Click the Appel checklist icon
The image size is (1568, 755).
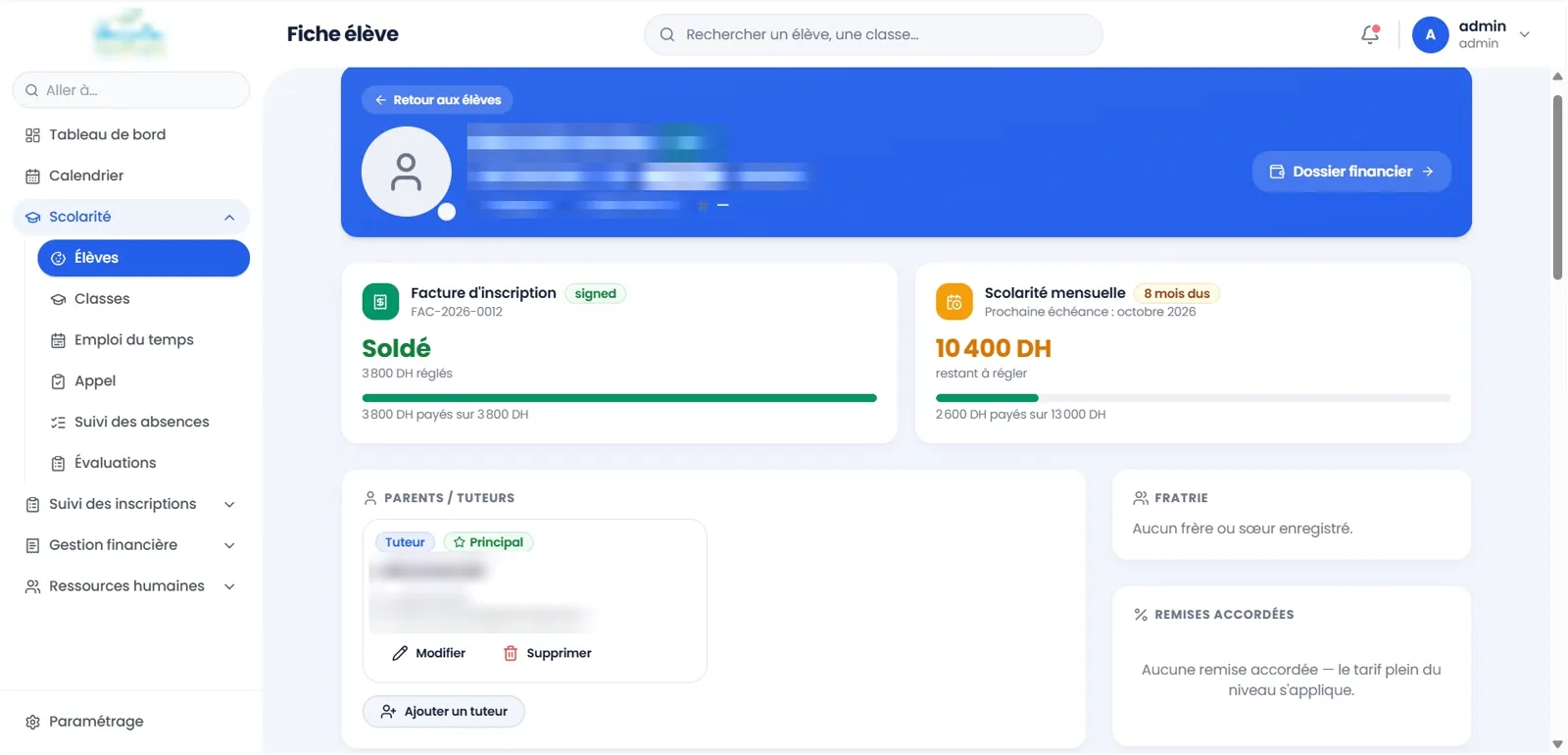pyautogui.click(x=58, y=381)
